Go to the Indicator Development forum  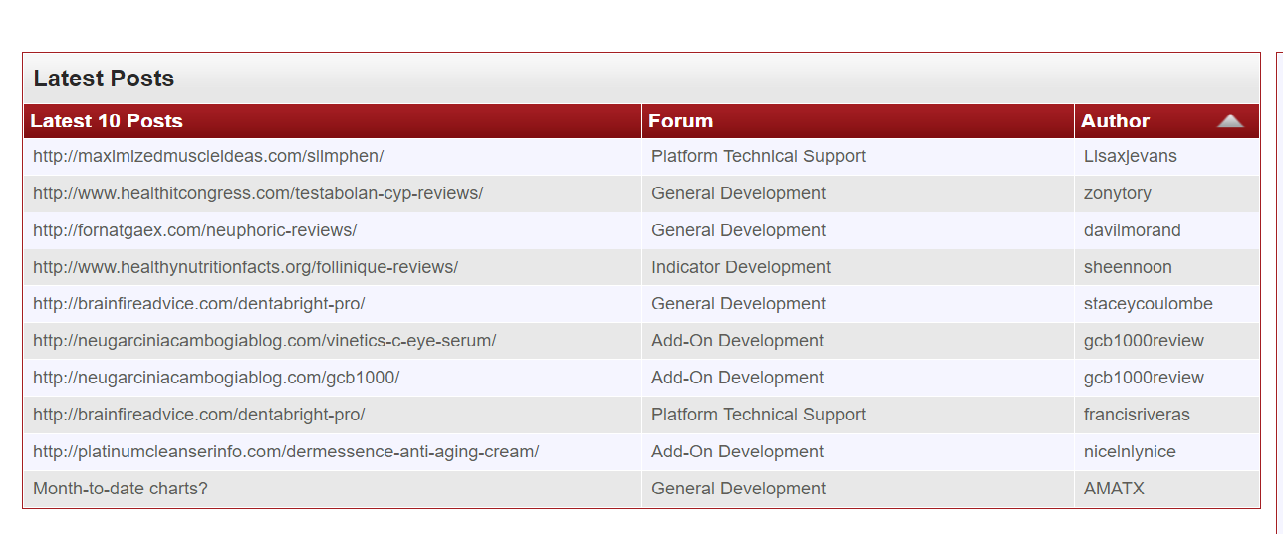(741, 267)
